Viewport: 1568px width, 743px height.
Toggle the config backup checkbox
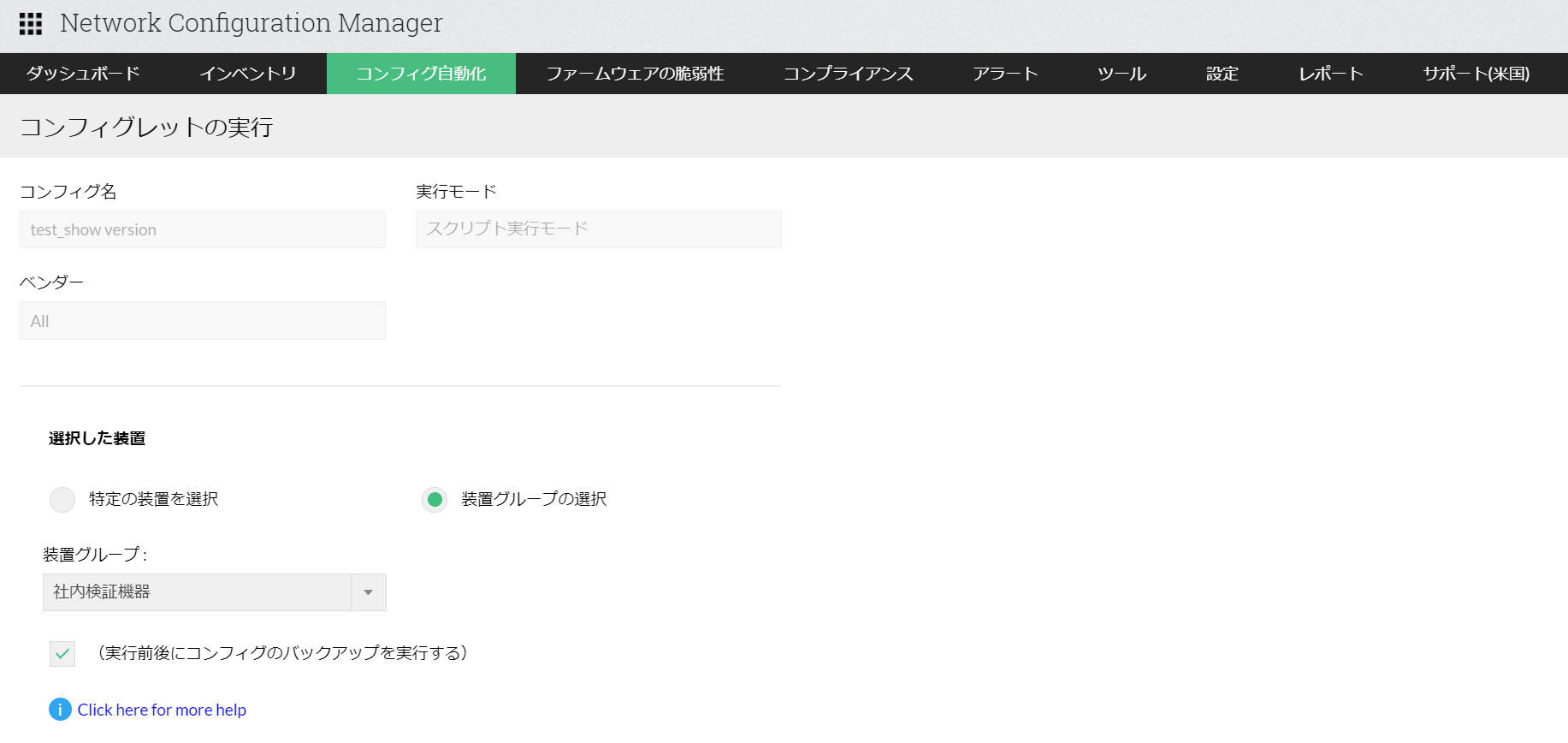pyautogui.click(x=62, y=654)
